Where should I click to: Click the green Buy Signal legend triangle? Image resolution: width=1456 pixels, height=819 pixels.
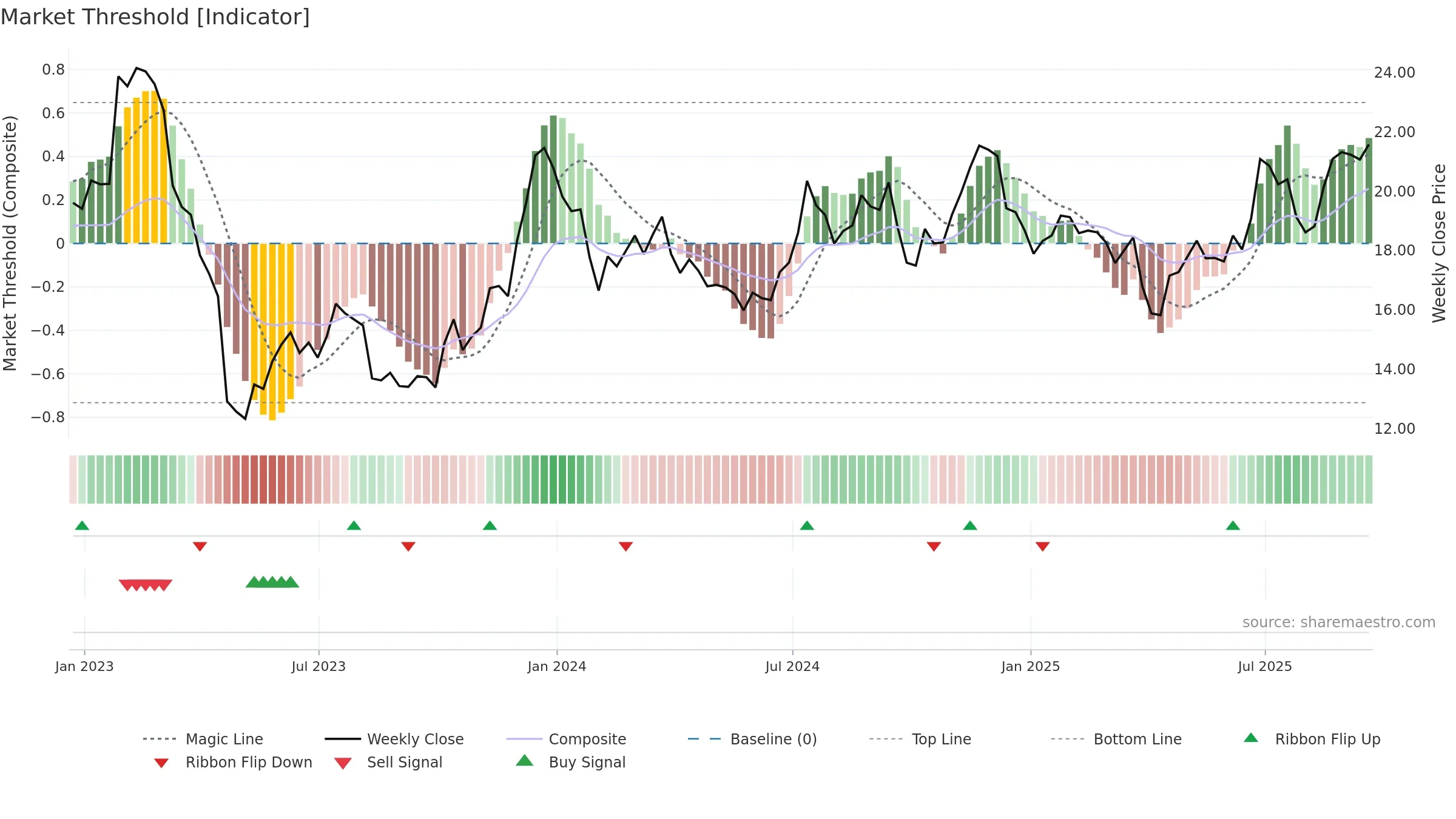tap(525, 760)
